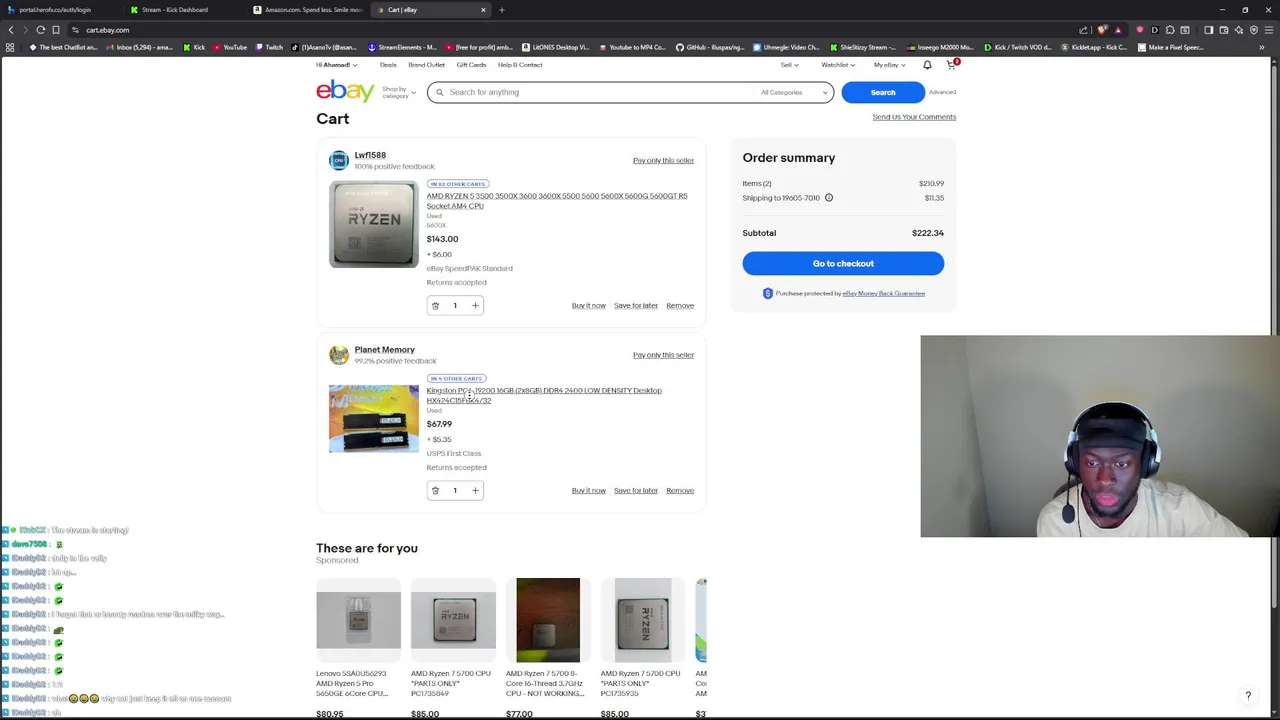This screenshot has width=1280, height=720.
Task: Open the Kingston RAM product thumbnail
Action: [x=374, y=418]
